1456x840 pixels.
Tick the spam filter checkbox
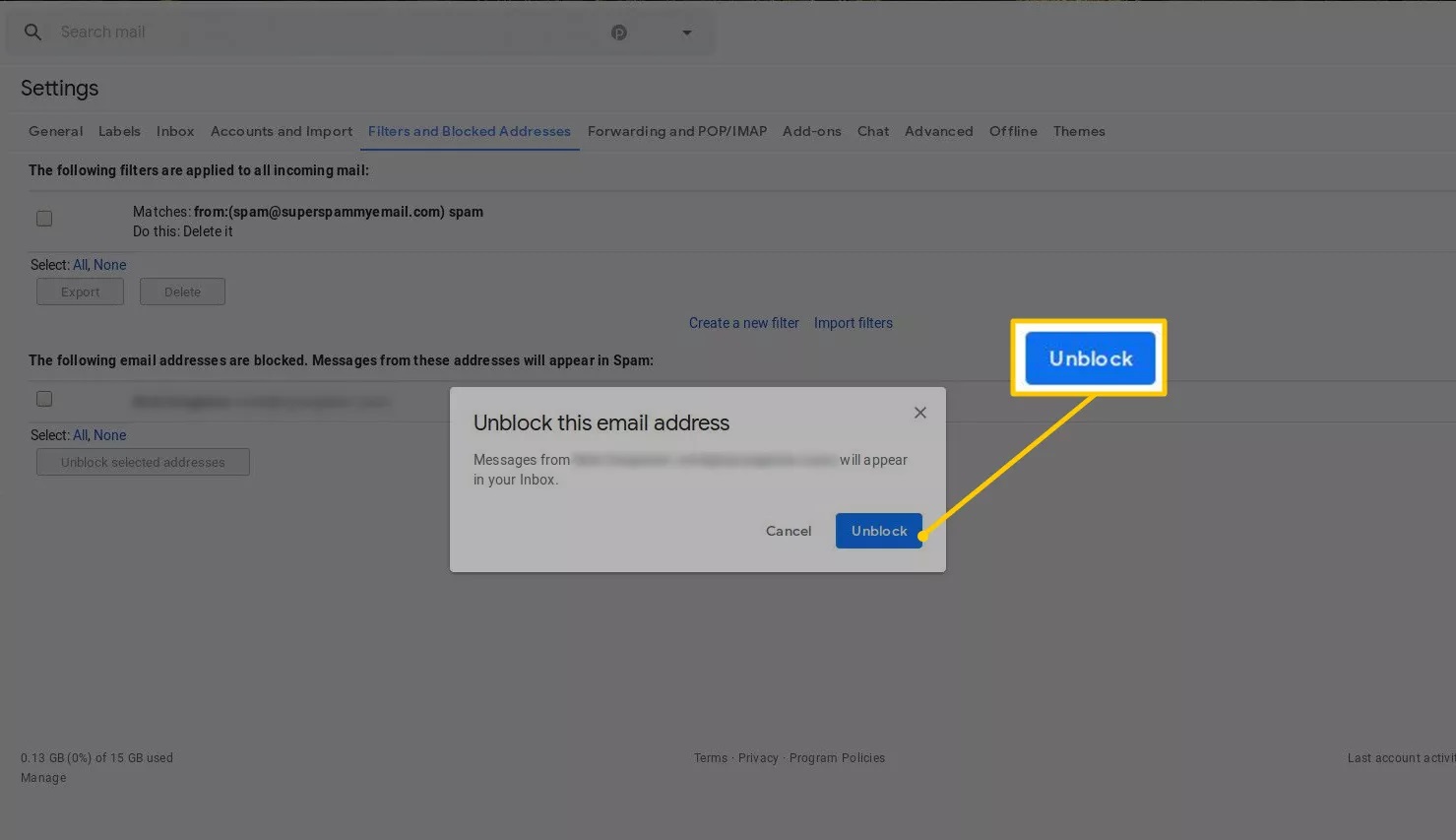pyautogui.click(x=44, y=219)
